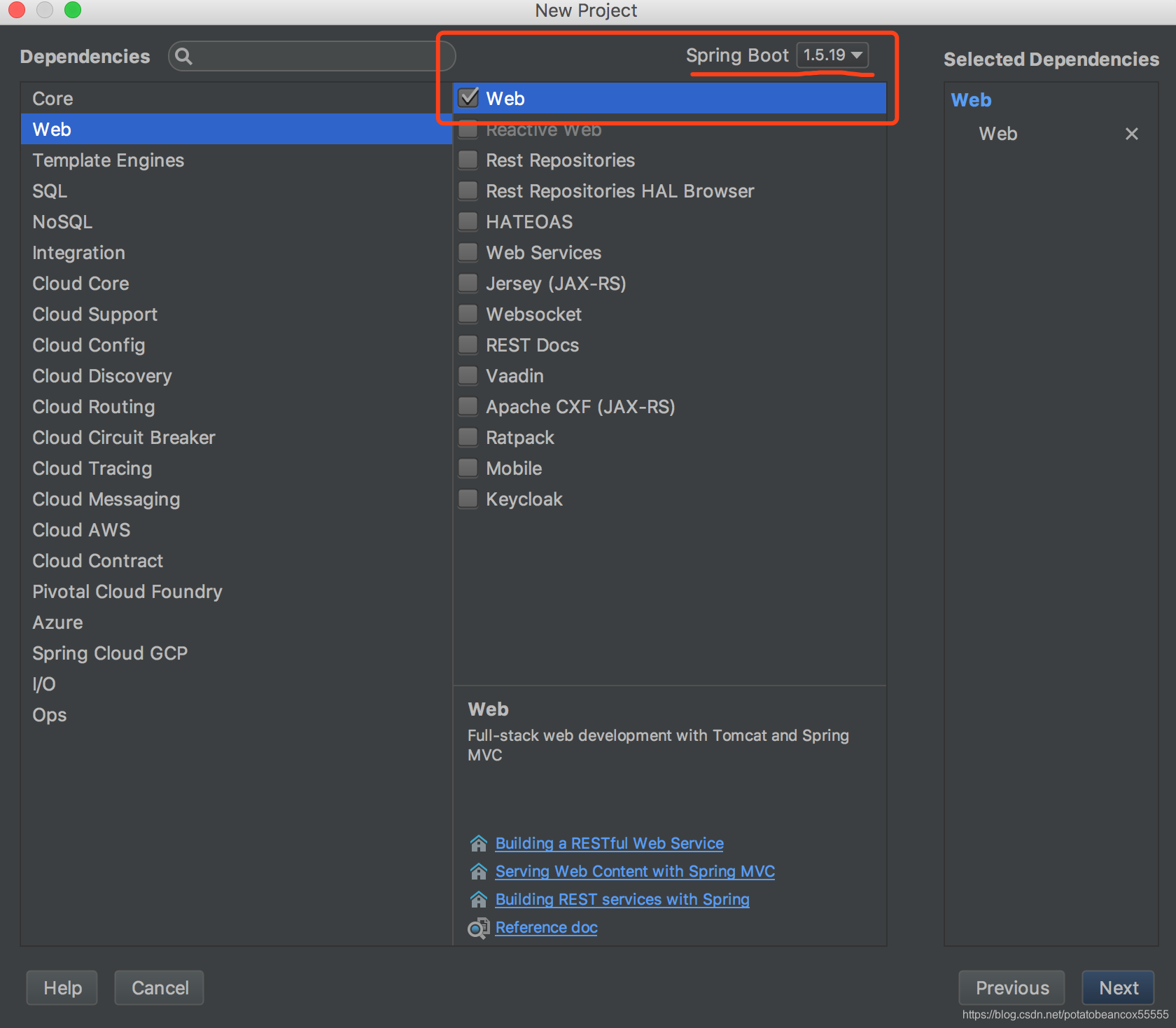The height and width of the screenshot is (1028, 1176).
Task: Open Building REST services with Spring link
Action: pos(622,899)
